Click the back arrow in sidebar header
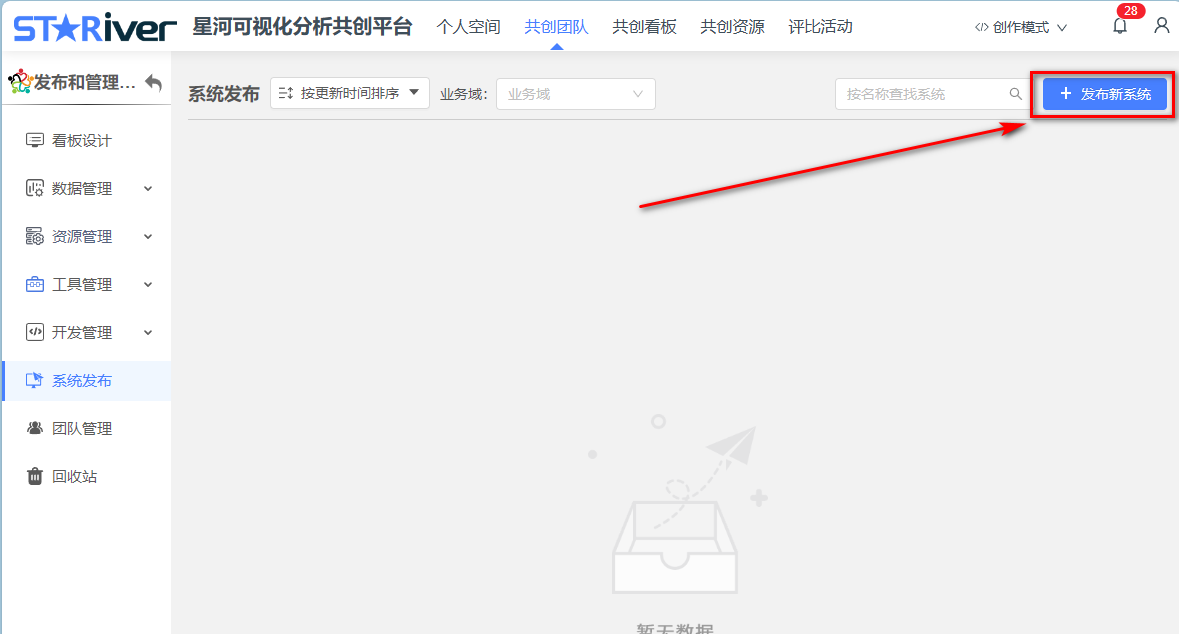The image size is (1179, 634). [153, 83]
